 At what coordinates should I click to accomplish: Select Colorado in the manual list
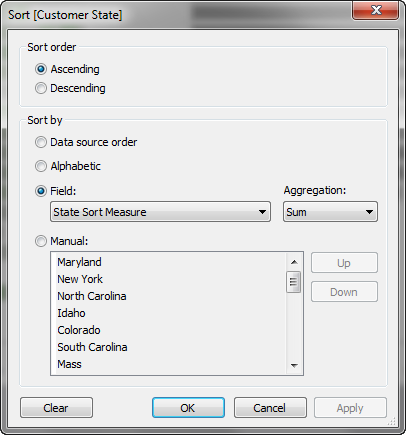coord(79,330)
